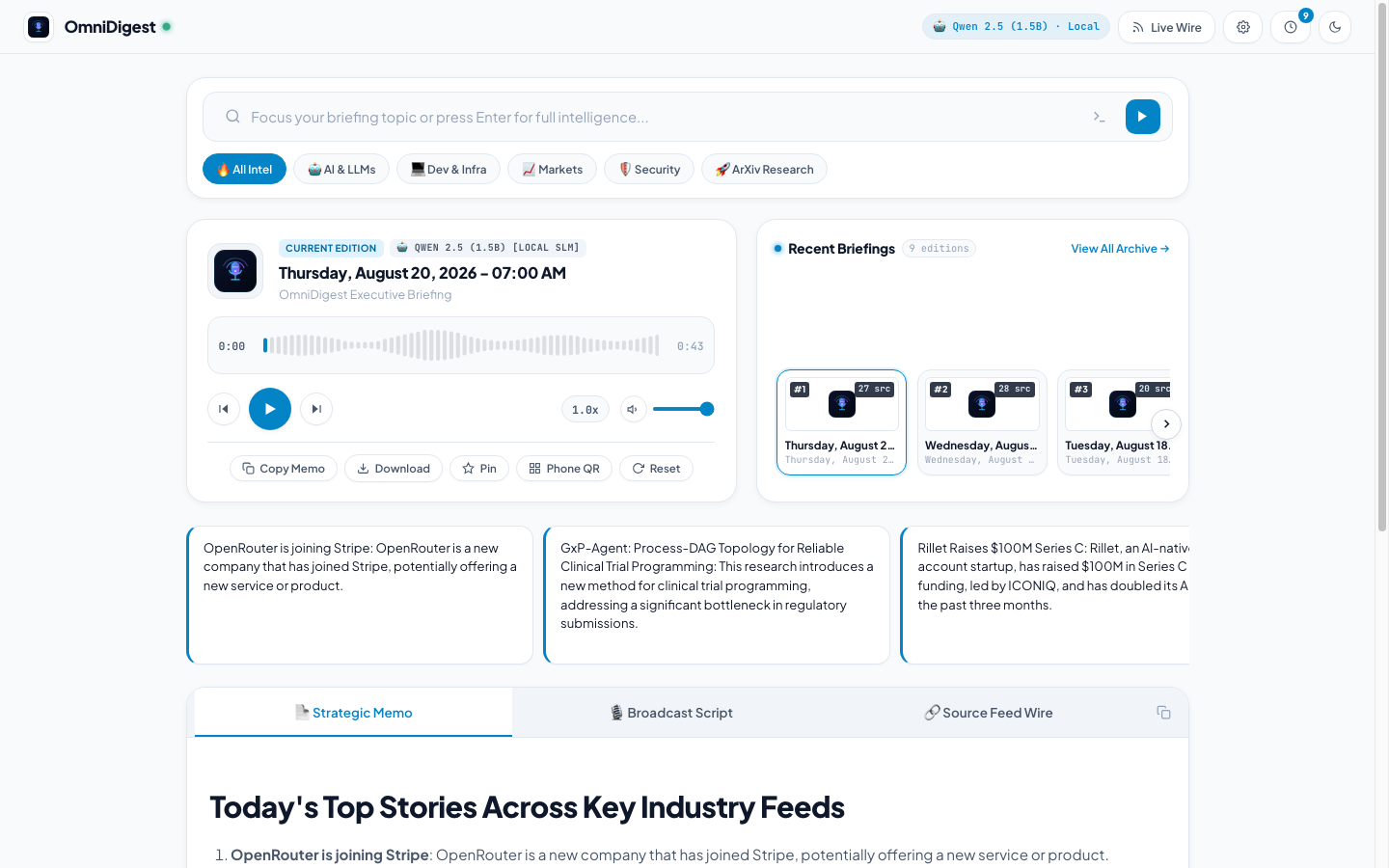Open the settings gear in the header
Viewport: 1389px width, 868px height.
[x=1243, y=27]
